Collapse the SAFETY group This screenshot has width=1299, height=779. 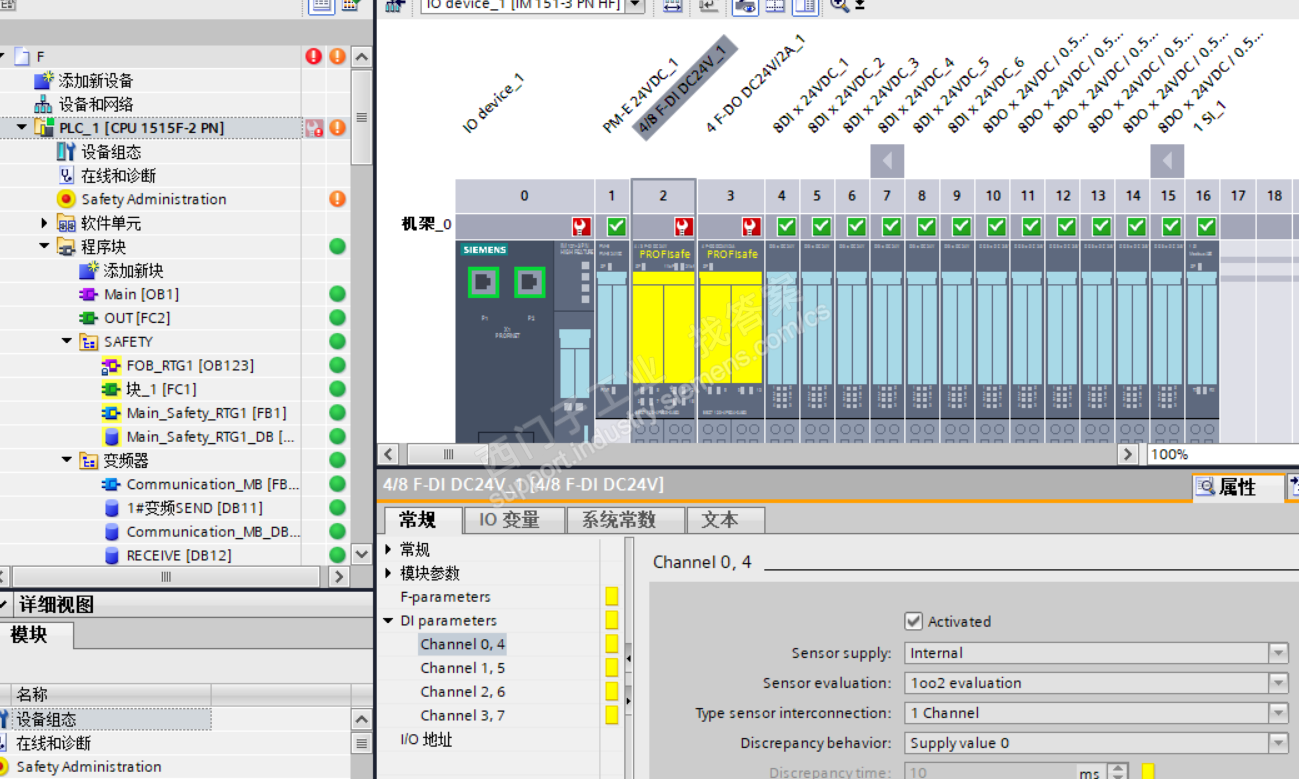tap(67, 342)
